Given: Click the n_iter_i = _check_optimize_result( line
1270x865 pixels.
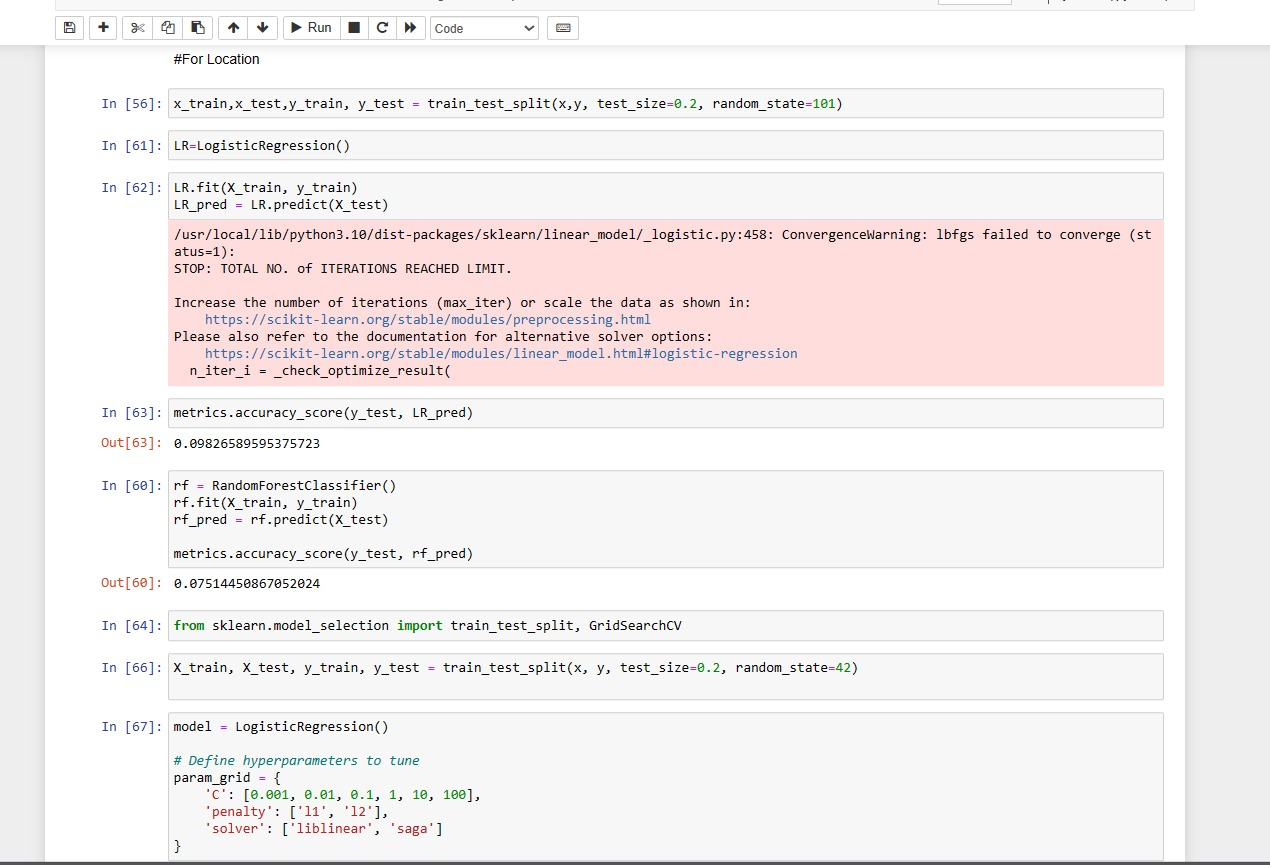Looking at the screenshot, I should click(320, 371).
